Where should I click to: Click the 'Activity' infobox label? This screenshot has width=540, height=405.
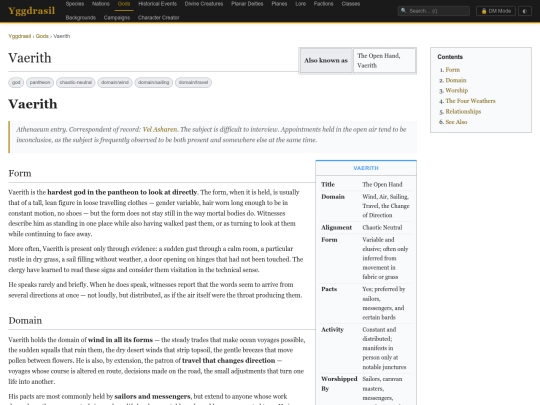click(332, 330)
